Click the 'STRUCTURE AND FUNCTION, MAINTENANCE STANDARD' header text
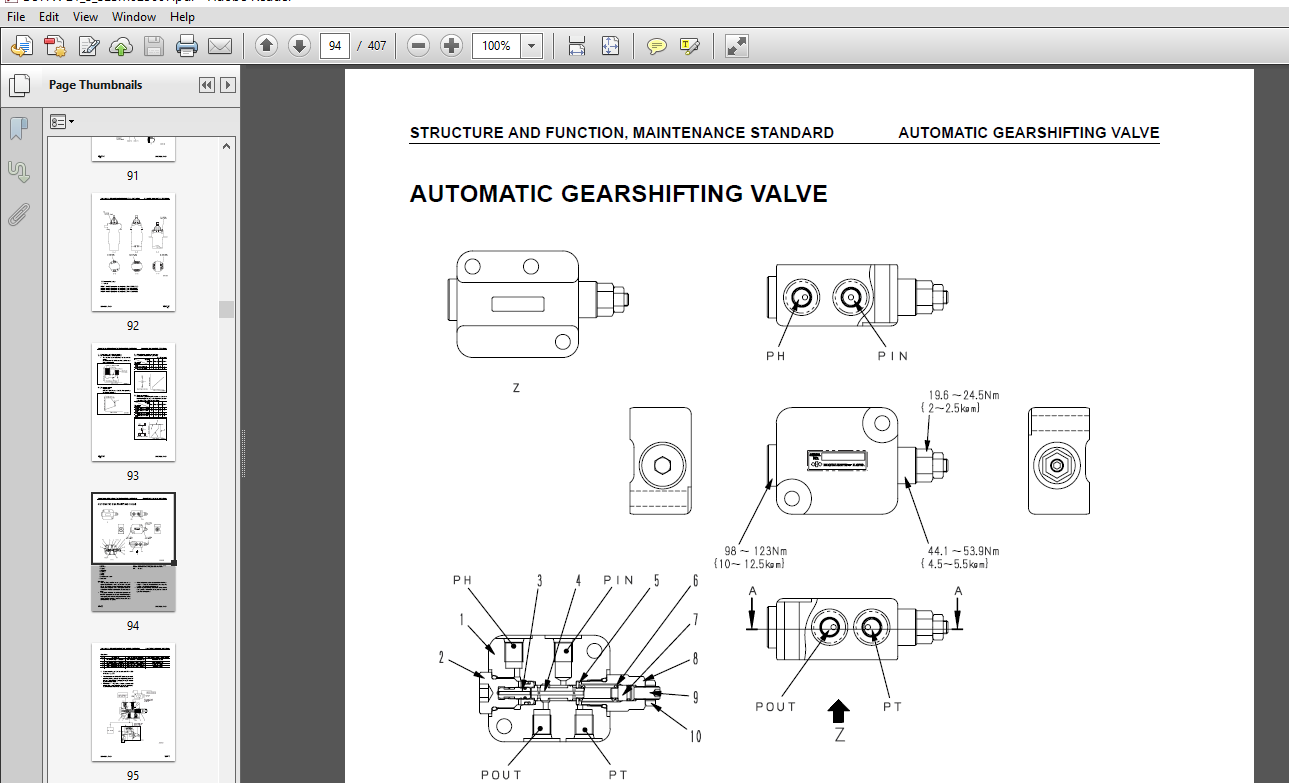Screen dimensions: 1289x783 (621, 132)
